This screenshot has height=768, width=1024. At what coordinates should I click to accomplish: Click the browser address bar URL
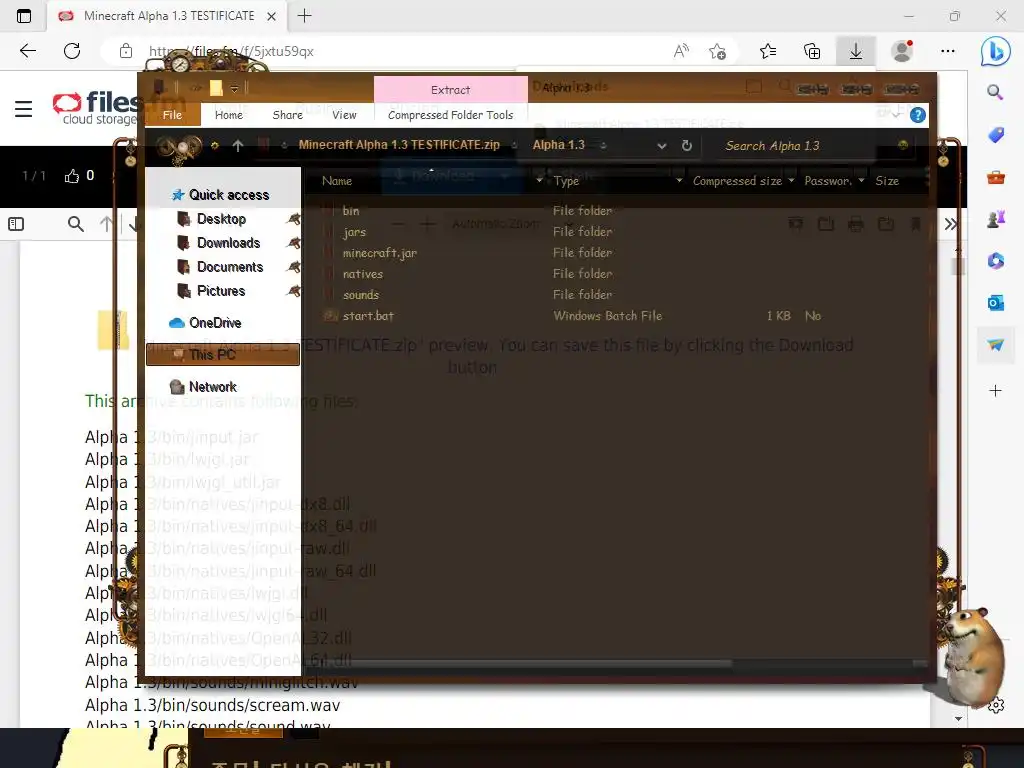(x=231, y=51)
